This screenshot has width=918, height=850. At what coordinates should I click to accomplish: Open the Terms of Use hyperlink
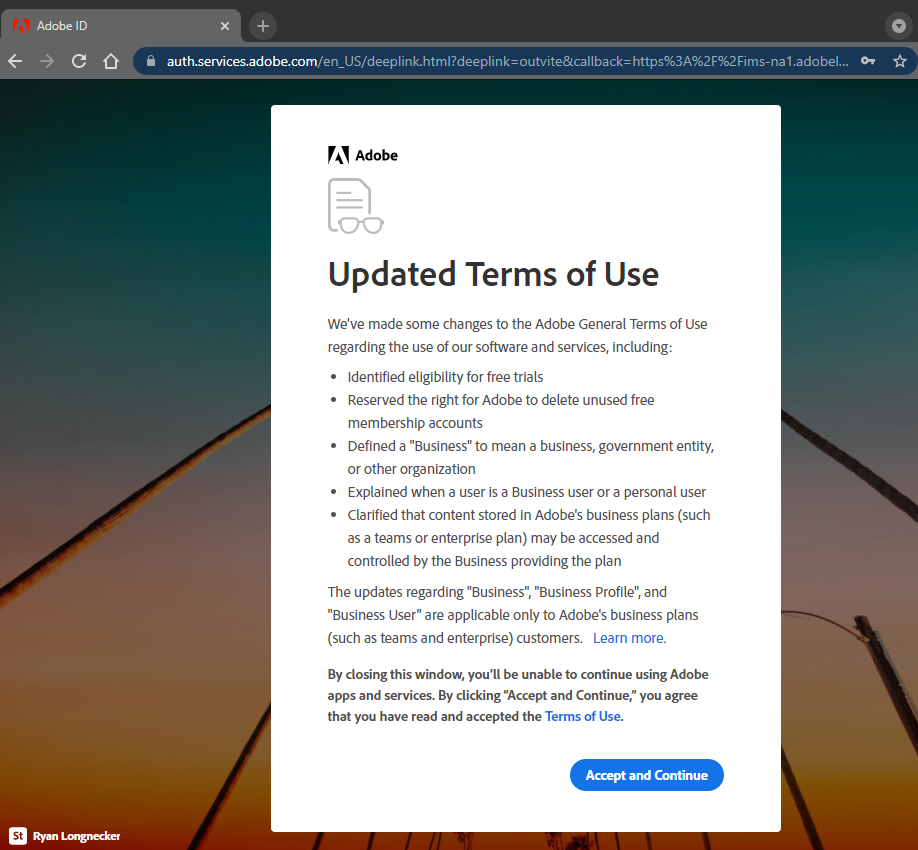coord(582,716)
